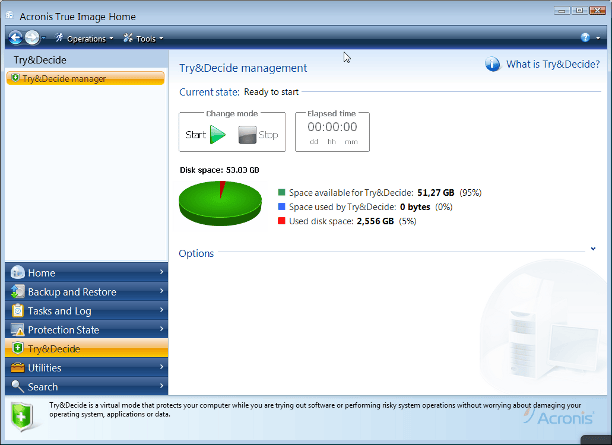Select the Try&Decide navigation pane
The image size is (612, 445).
click(87, 348)
